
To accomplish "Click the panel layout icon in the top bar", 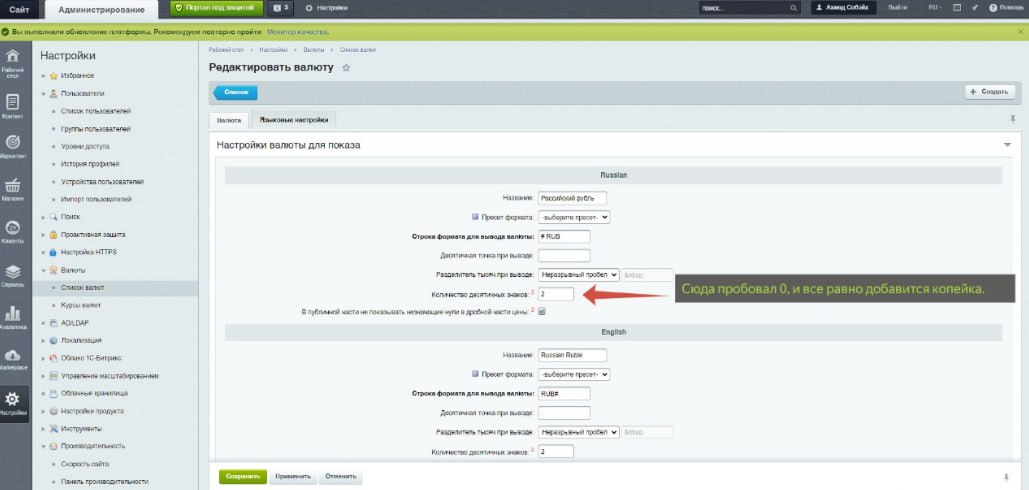I will click(x=957, y=8).
